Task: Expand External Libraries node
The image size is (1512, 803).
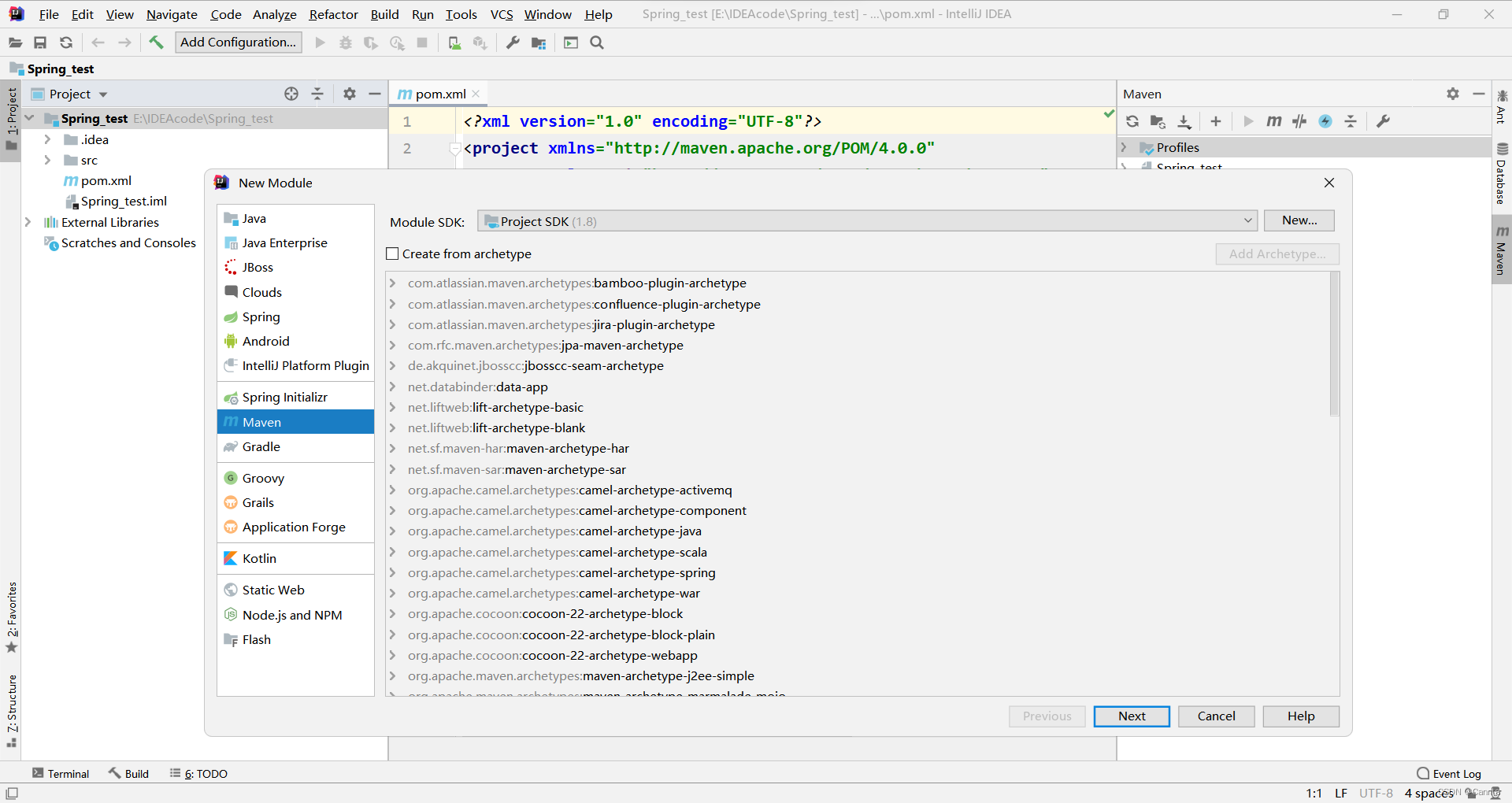Action: 28,222
